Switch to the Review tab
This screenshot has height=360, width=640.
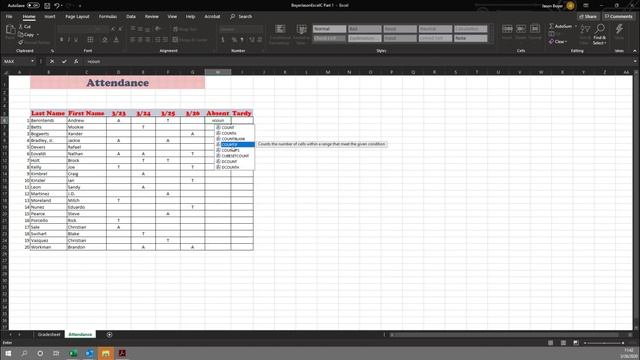pyautogui.click(x=151, y=16)
